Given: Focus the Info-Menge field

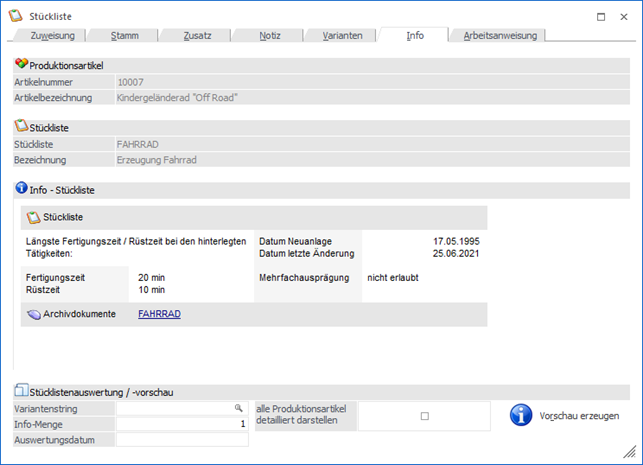Looking at the screenshot, I should point(182,424).
